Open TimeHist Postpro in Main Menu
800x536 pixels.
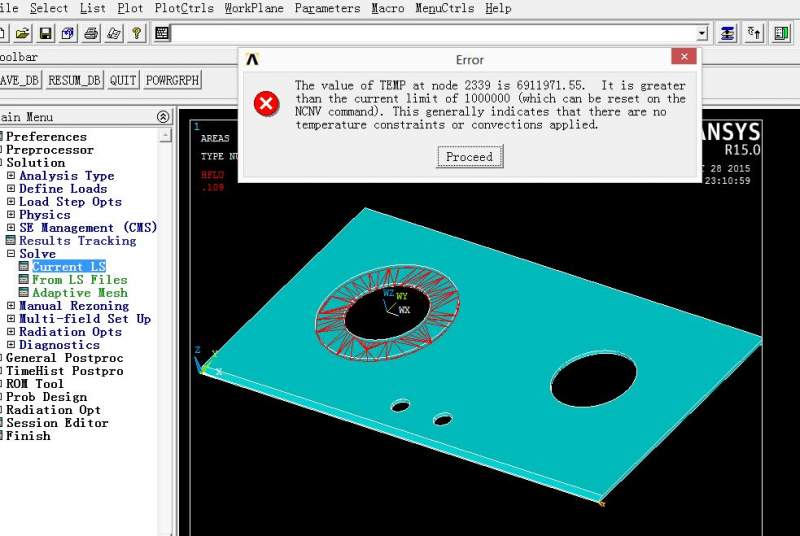tap(64, 370)
